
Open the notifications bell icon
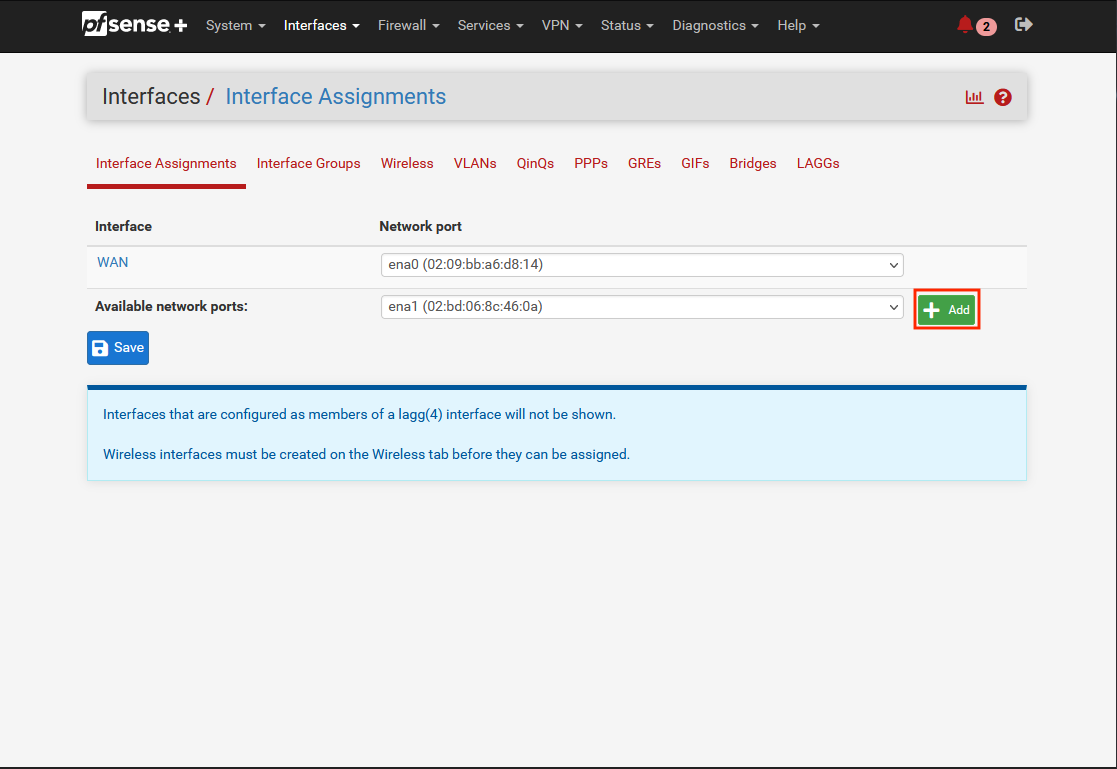(965, 25)
